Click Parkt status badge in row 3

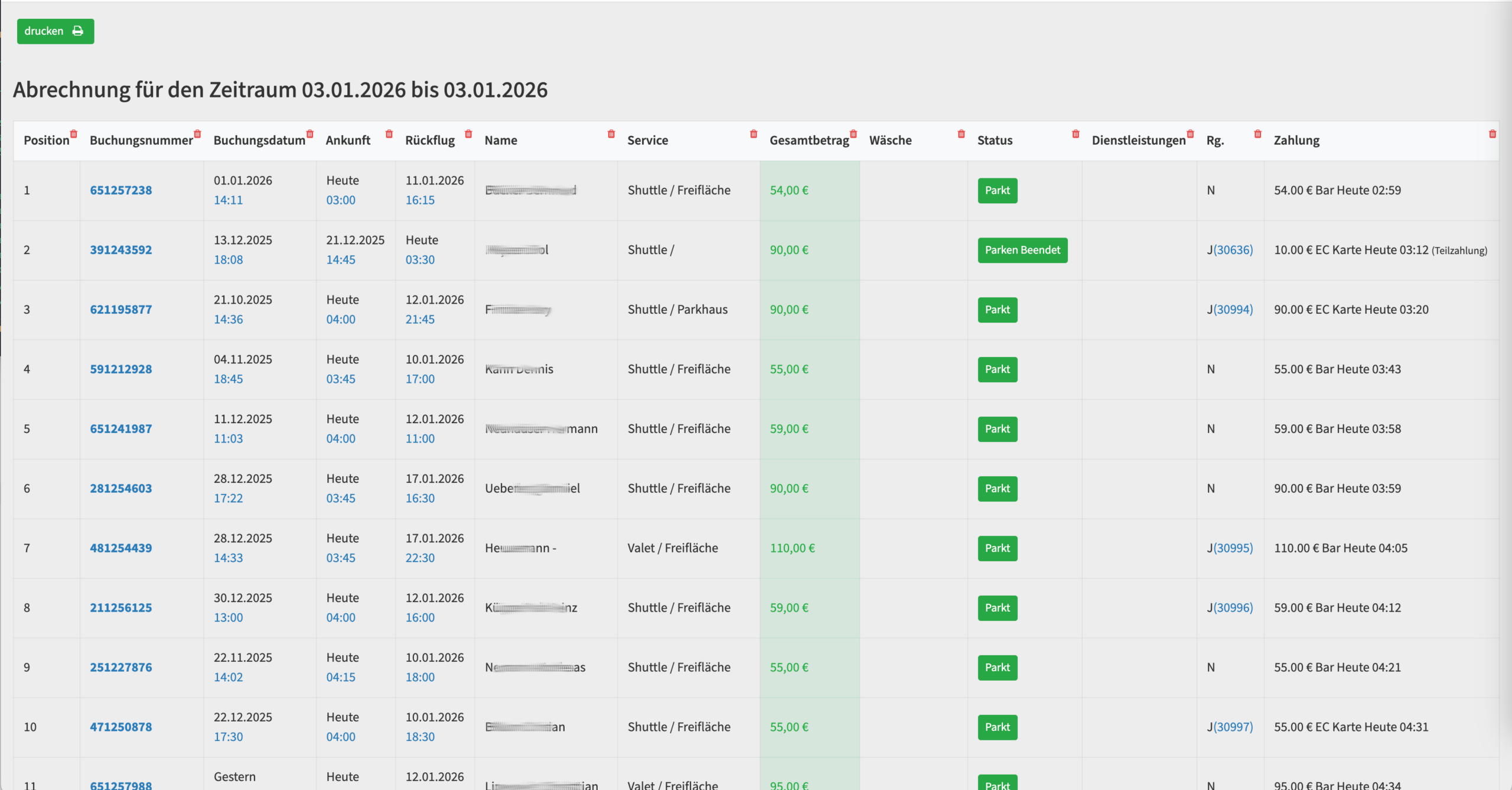tap(997, 310)
